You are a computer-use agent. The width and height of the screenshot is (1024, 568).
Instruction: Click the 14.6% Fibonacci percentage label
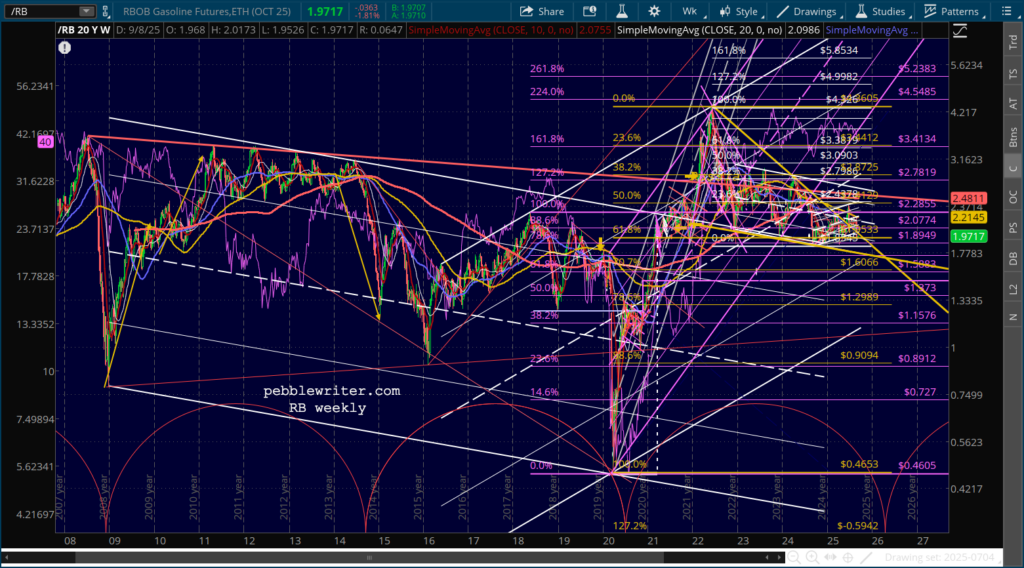[544, 392]
